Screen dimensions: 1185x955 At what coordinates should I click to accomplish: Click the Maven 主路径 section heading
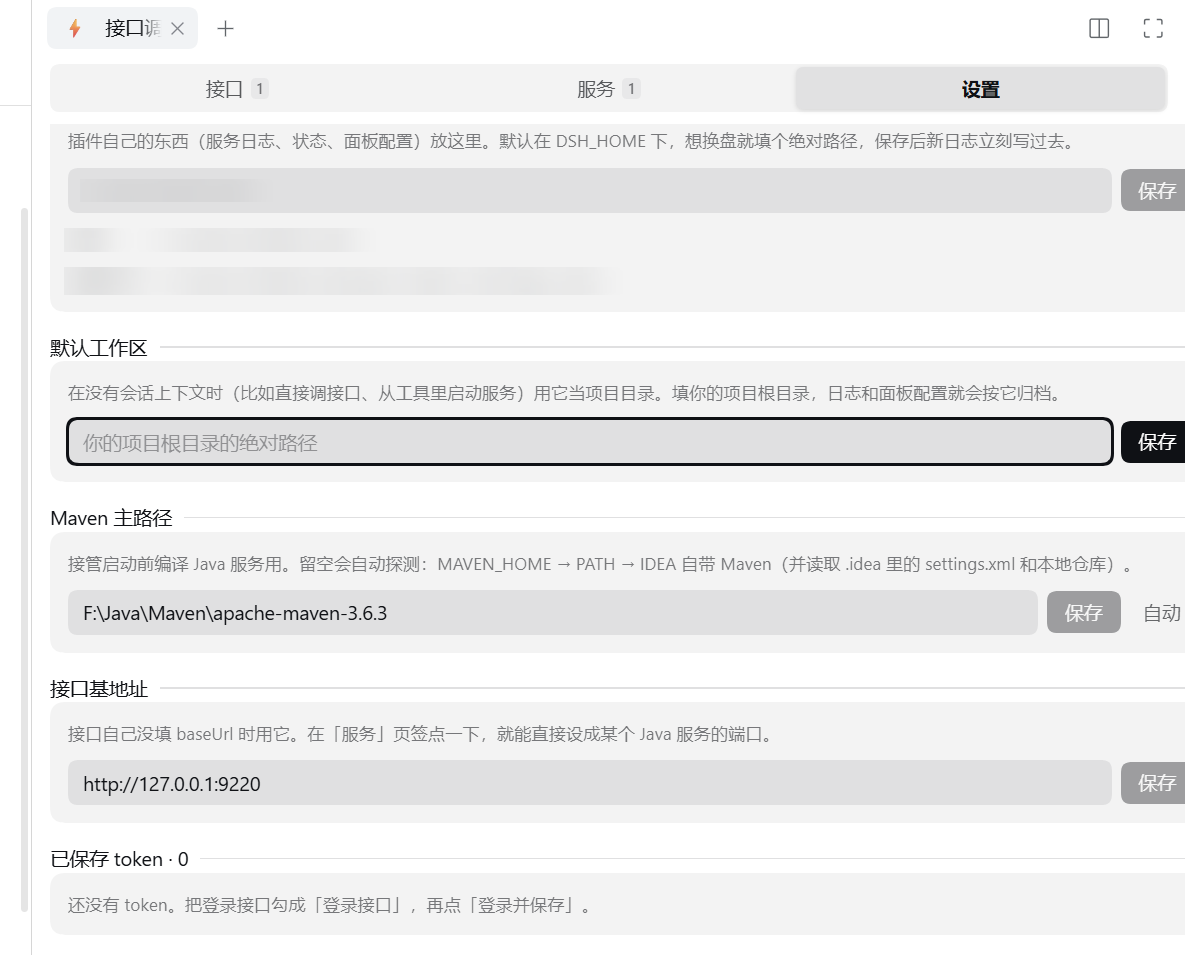111,518
